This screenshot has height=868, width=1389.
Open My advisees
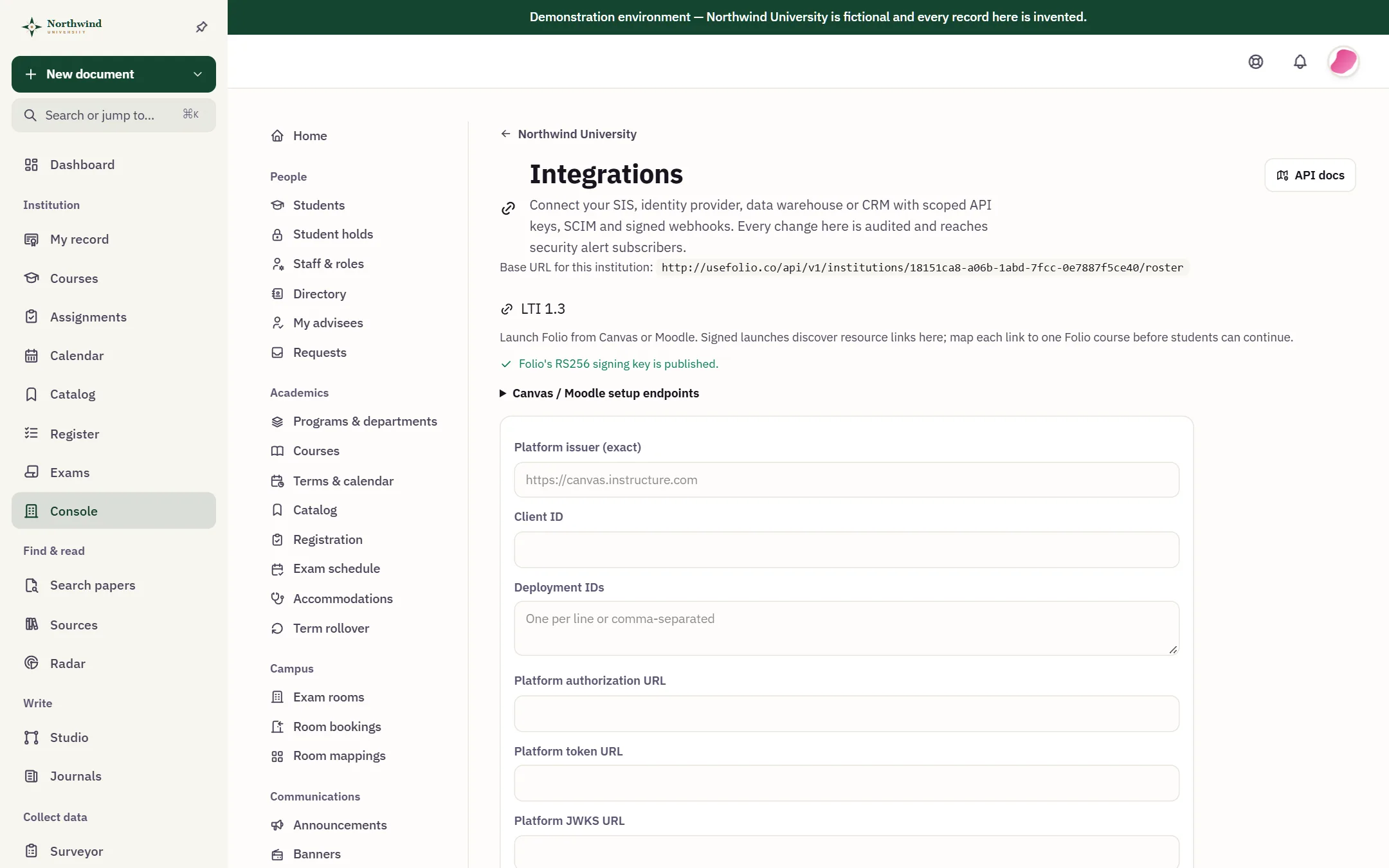[328, 323]
